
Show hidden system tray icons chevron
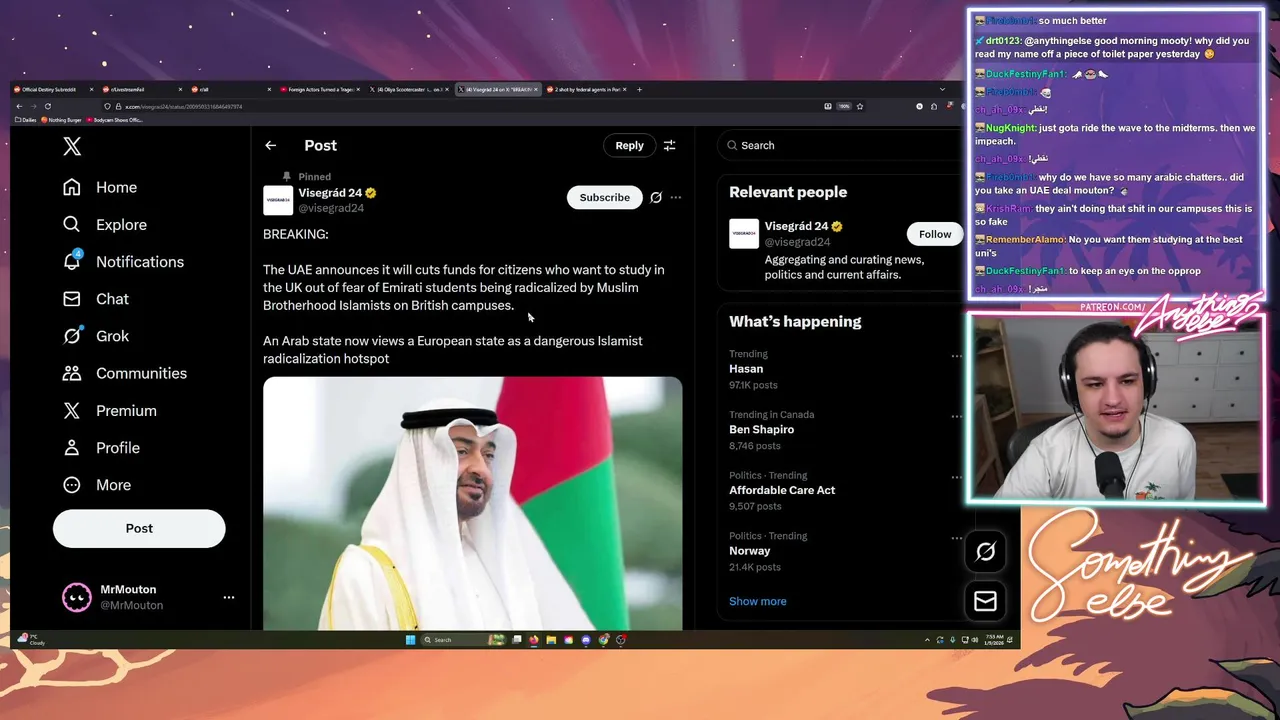click(x=927, y=640)
